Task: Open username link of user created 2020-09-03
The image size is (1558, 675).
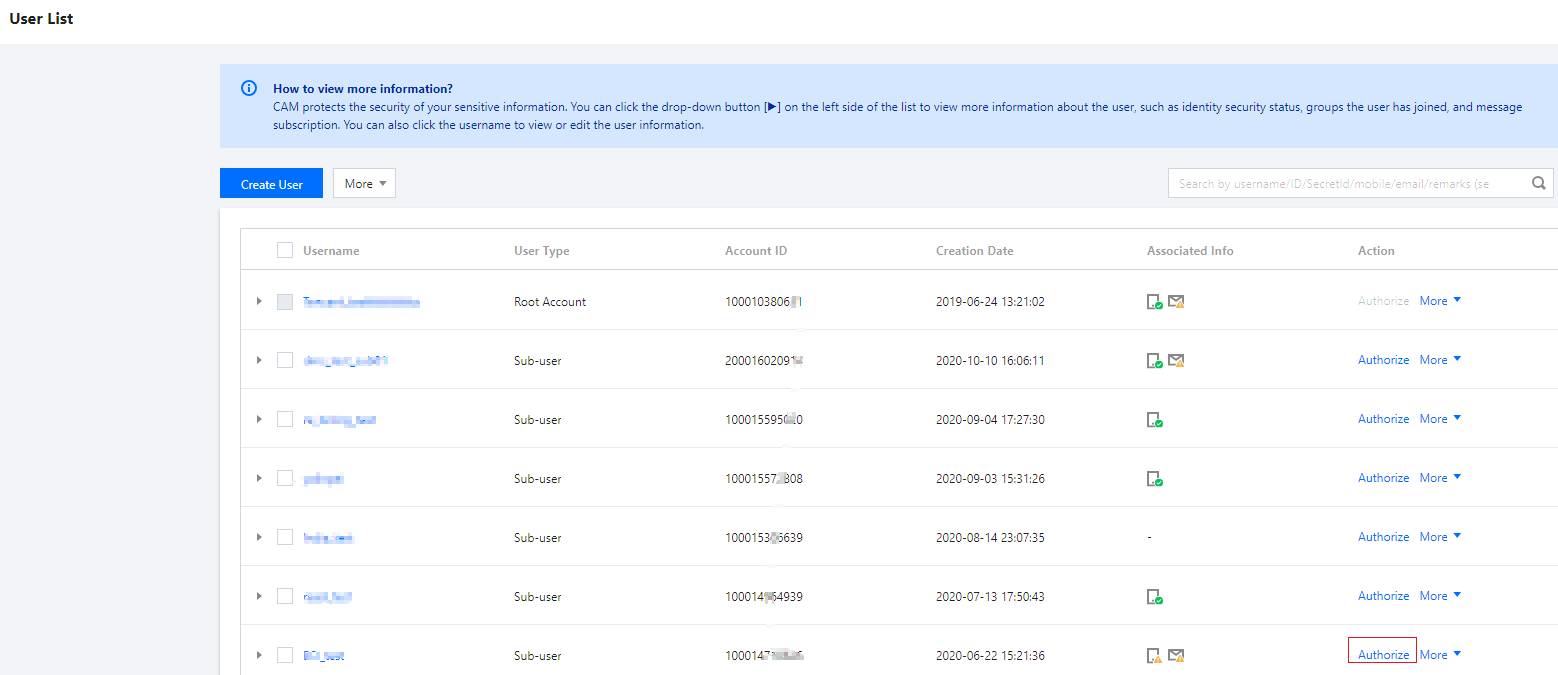Action: (323, 479)
